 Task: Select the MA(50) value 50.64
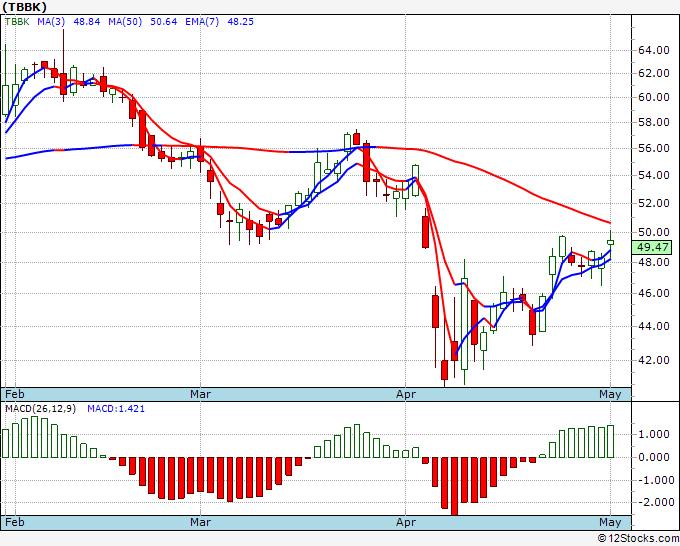tap(163, 22)
